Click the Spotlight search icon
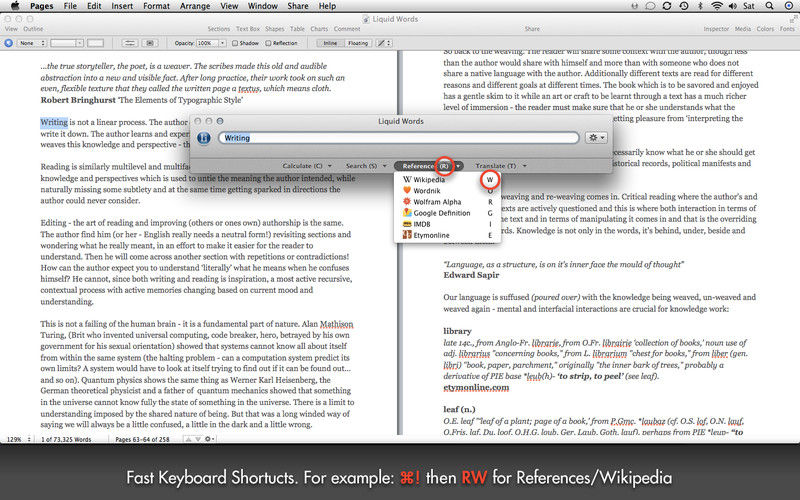Screen dimensions: 800x500 [x=769, y=6]
